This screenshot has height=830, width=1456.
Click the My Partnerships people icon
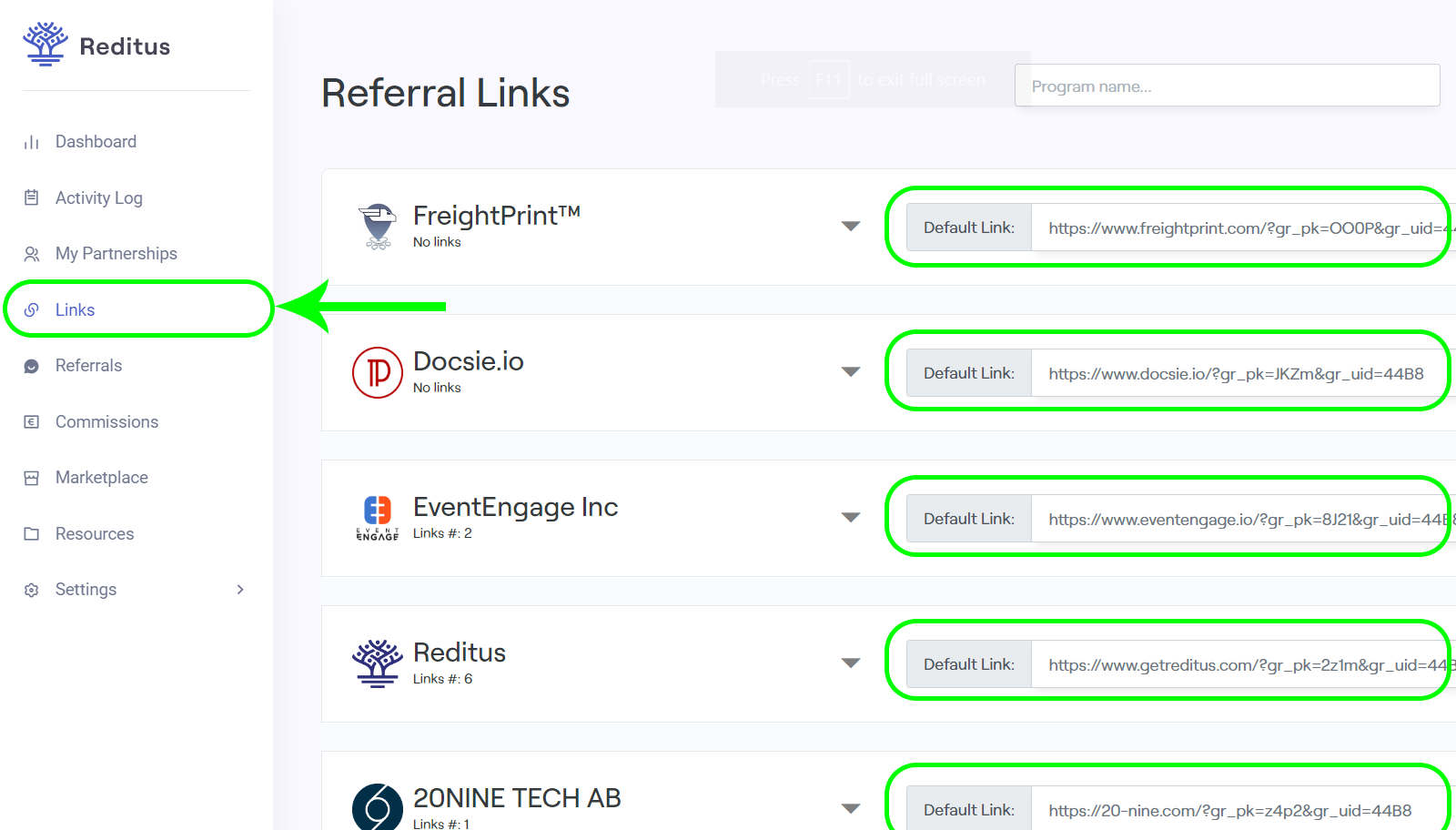pyautogui.click(x=32, y=254)
